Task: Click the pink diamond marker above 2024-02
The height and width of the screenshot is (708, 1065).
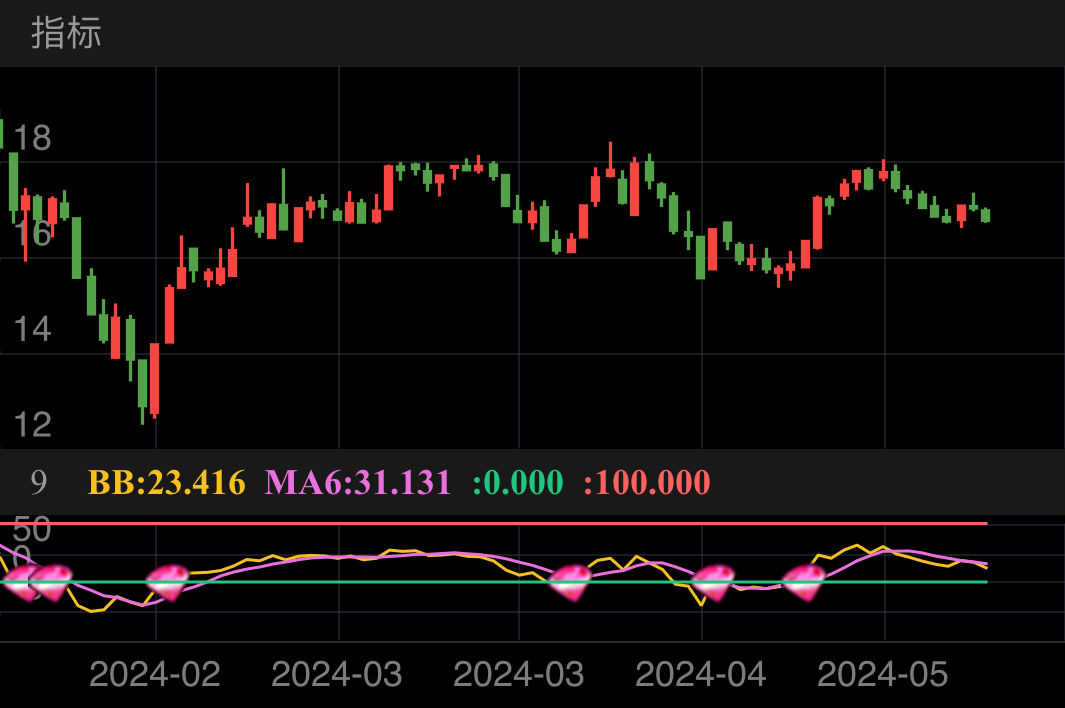Action: pos(167,582)
